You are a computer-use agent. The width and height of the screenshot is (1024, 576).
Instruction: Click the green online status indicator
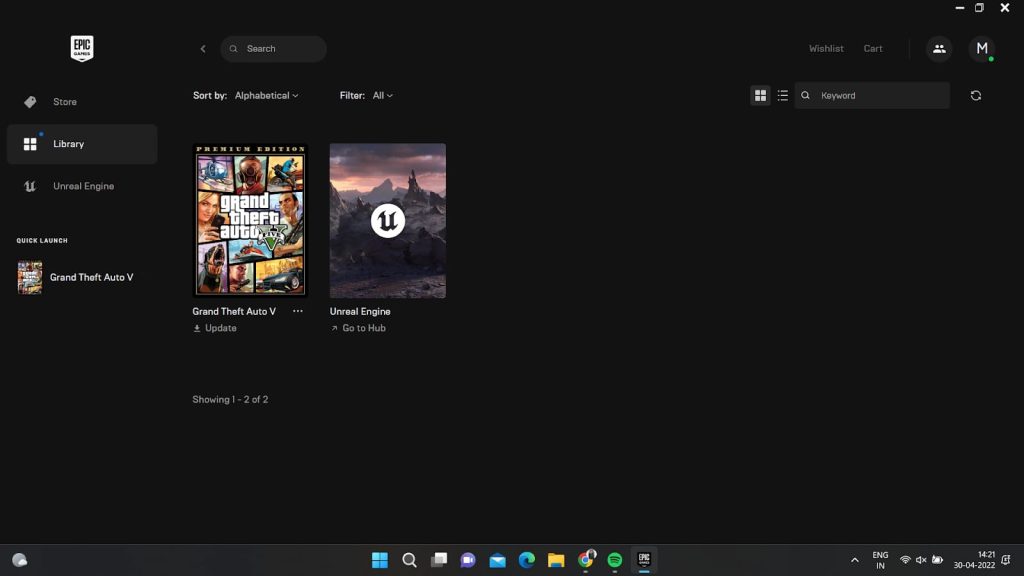click(x=992, y=60)
